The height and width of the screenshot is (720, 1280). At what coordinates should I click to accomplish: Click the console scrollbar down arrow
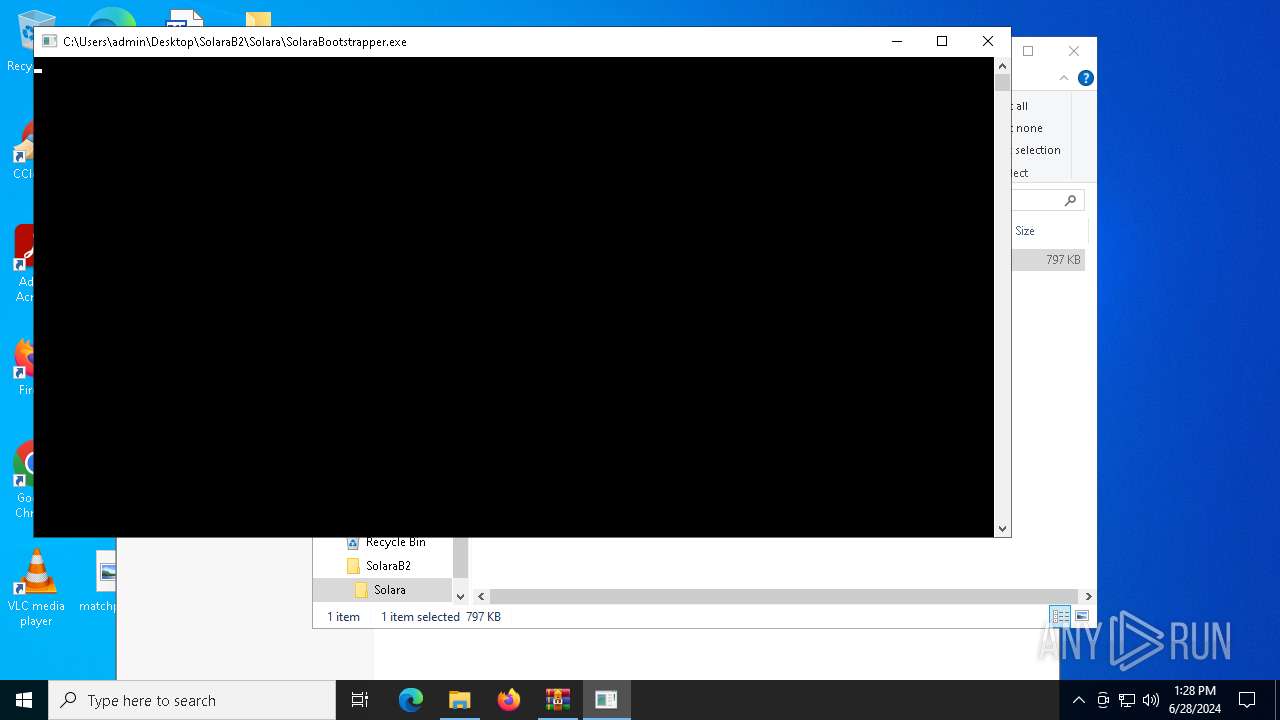tap(1002, 529)
